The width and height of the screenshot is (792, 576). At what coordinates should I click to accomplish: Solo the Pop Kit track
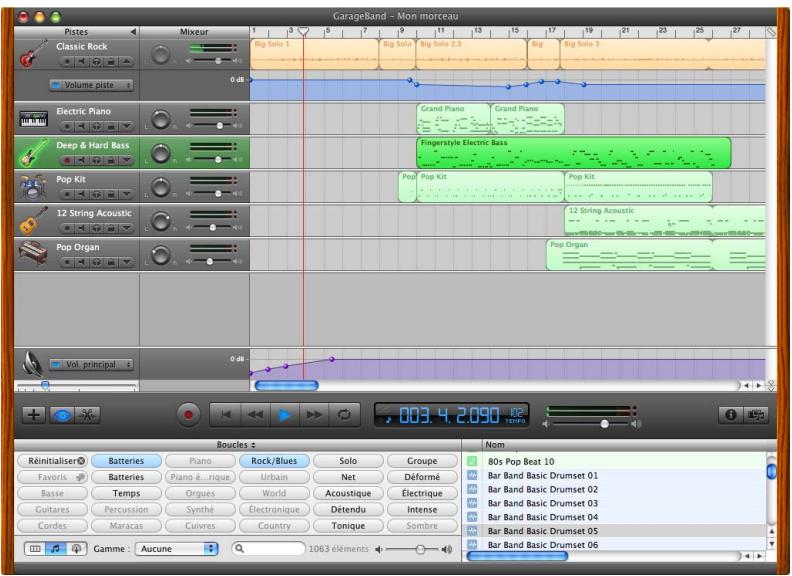[96, 194]
